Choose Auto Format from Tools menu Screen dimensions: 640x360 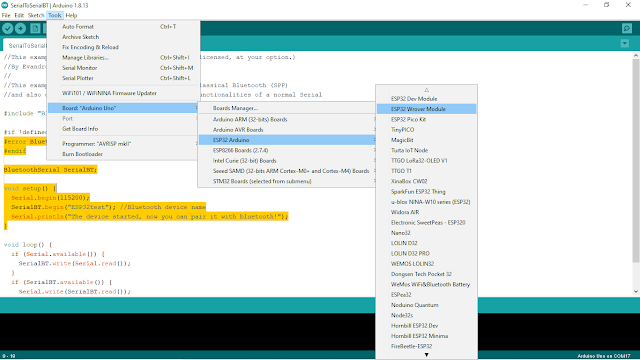(123, 27)
